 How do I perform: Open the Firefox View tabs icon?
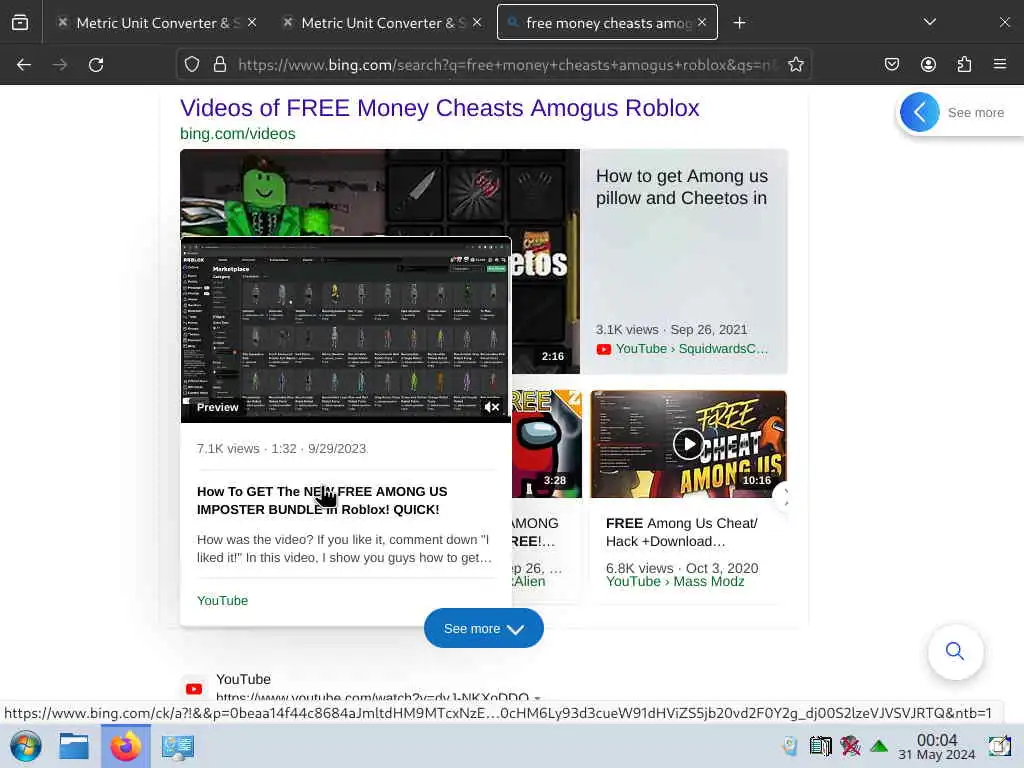point(20,22)
